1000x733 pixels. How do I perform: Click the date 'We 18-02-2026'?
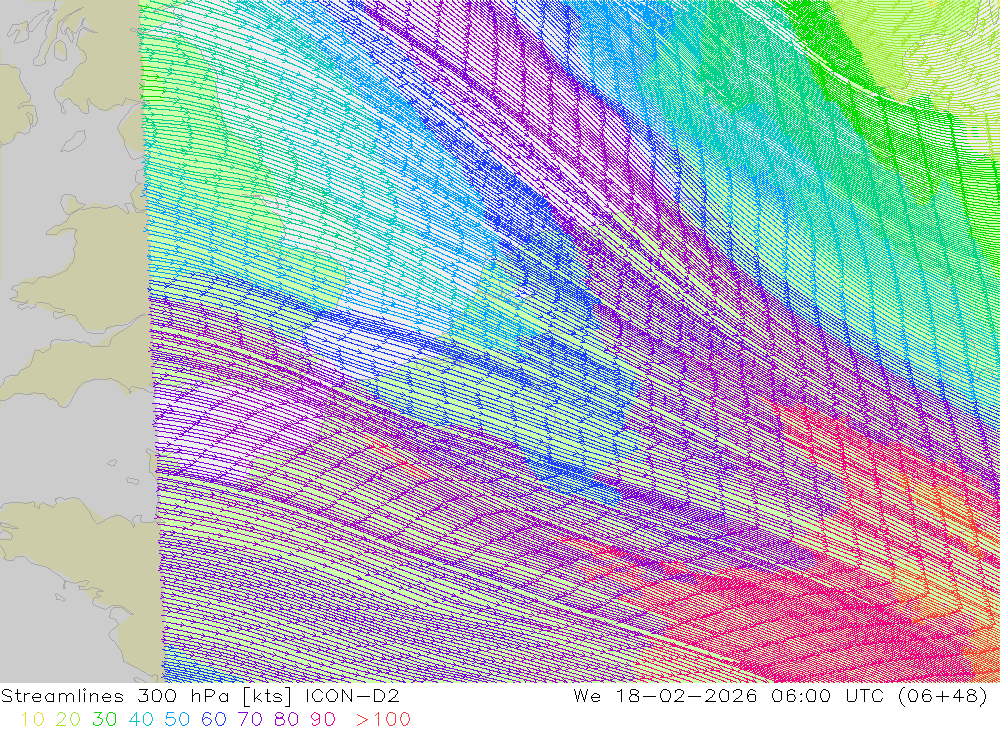pyautogui.click(x=665, y=695)
